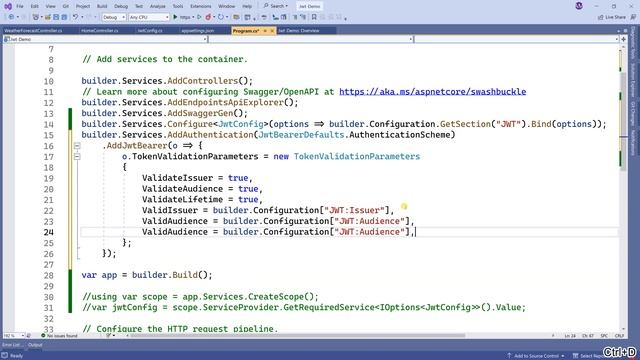Click the Restart refresh toolbar icon
This screenshot has height=360, width=640.
pos(221,17)
